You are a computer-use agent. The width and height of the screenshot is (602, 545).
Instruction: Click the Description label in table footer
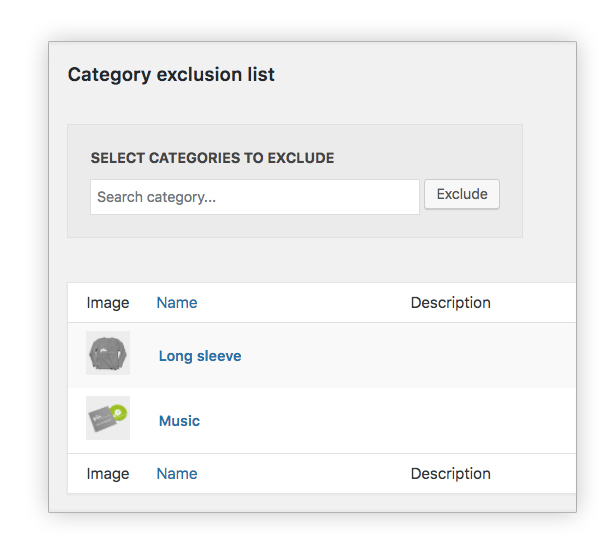coord(451,474)
